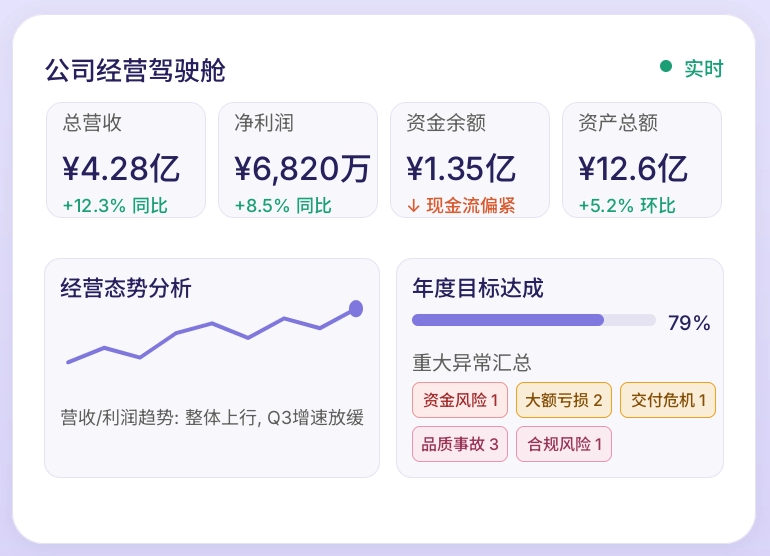
Task: Open the 品质事故 3 tag
Action: pyautogui.click(x=460, y=444)
